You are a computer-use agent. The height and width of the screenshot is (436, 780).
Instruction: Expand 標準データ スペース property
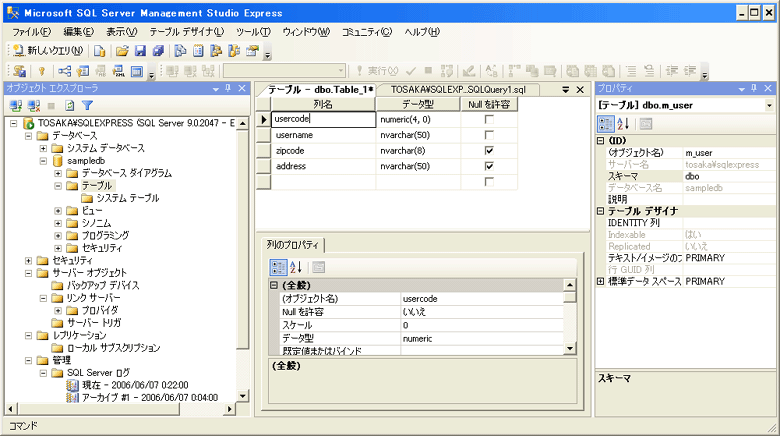(600, 281)
